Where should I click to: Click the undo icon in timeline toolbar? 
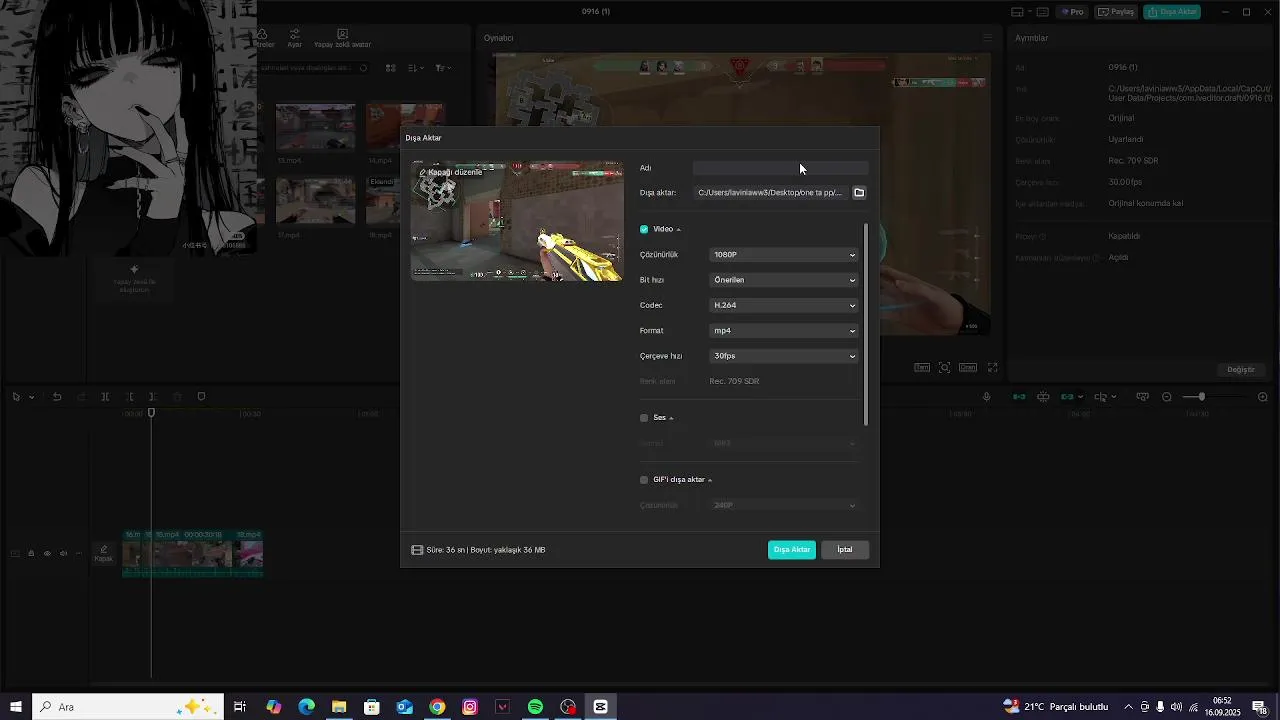[57, 397]
